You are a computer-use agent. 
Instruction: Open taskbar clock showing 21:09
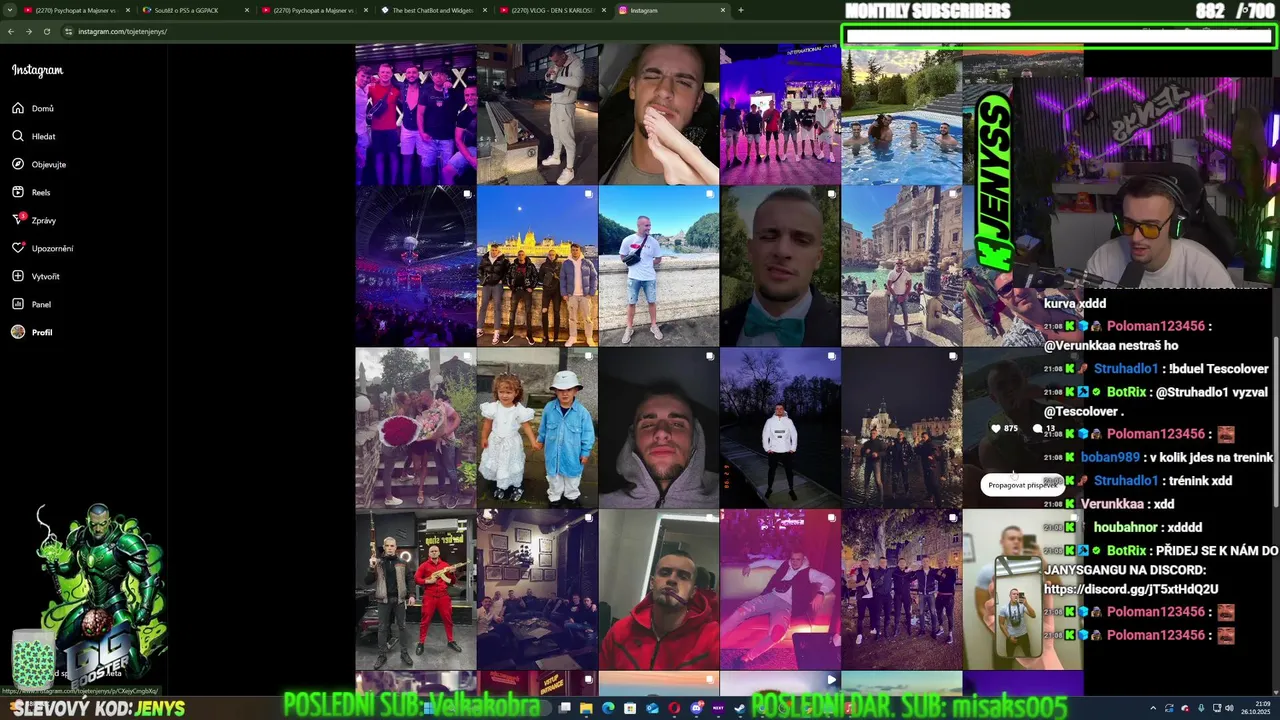1256,708
